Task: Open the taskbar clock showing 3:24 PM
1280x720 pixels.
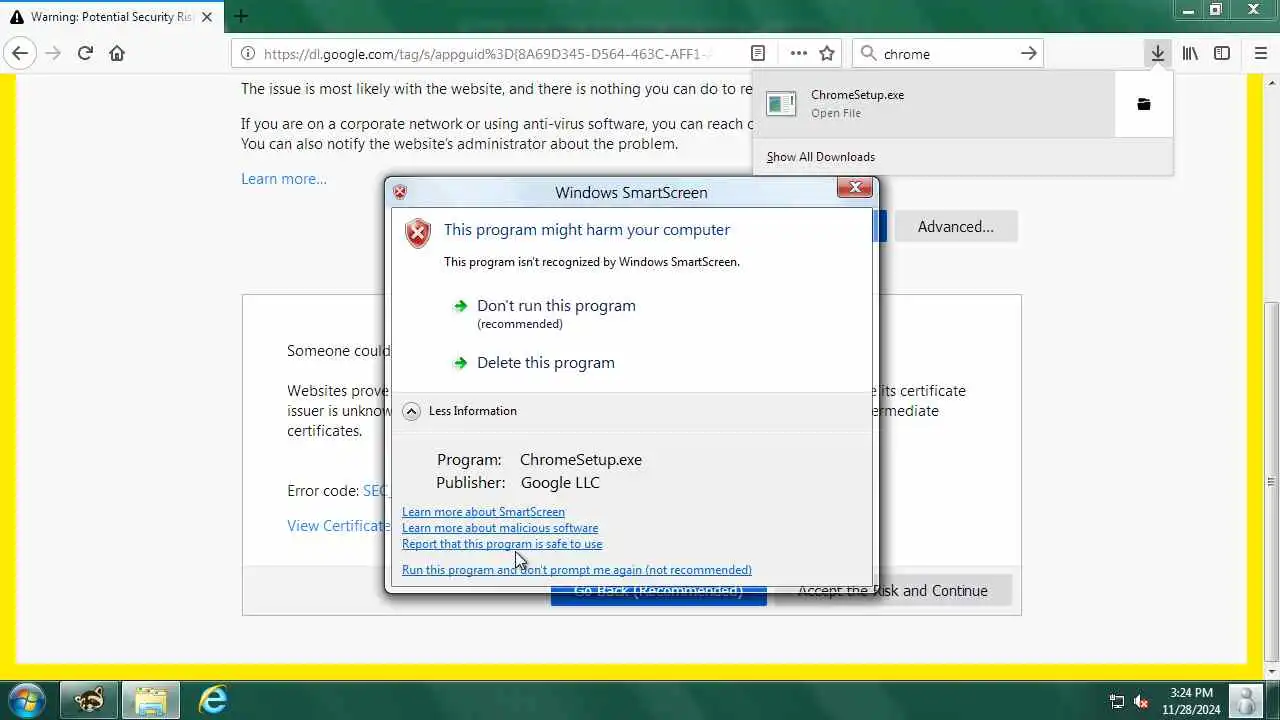Action: tap(1191, 701)
